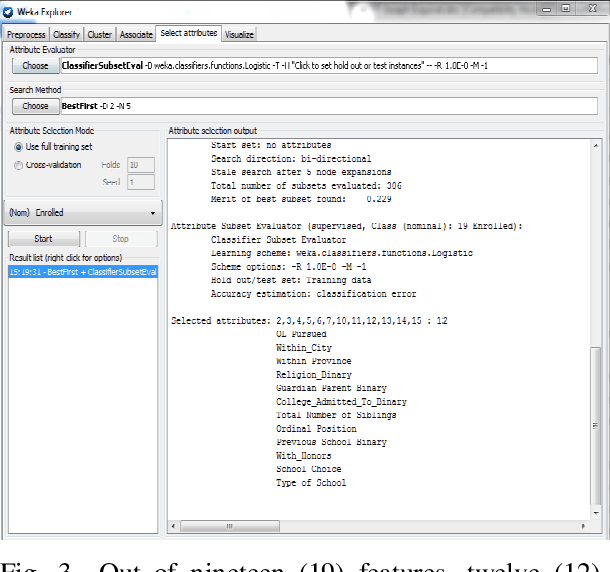Select Cross-validation radio button
Screen dimensions: 610x572
(19, 164)
